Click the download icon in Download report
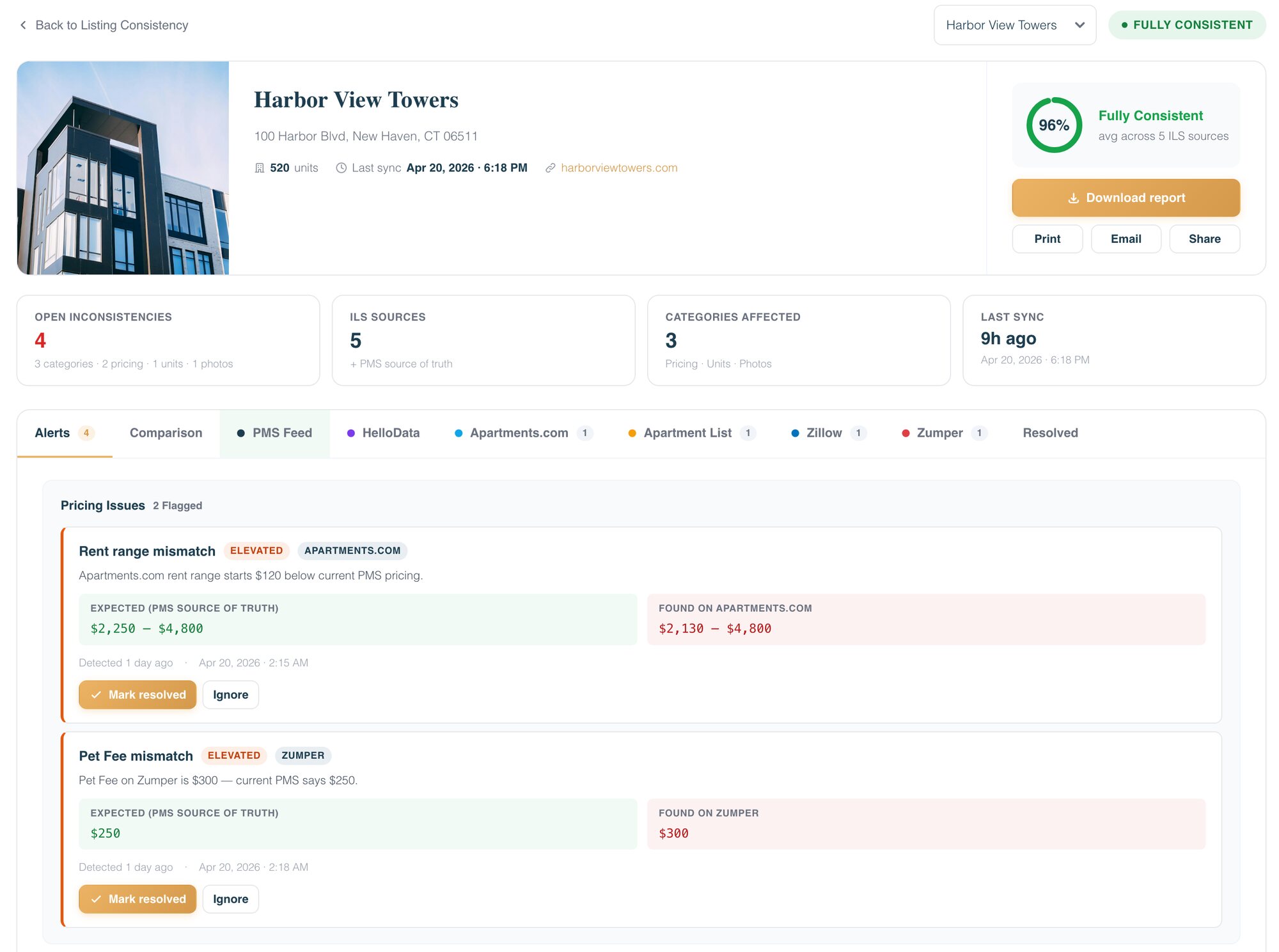This screenshot has width=1279, height=952. pyautogui.click(x=1074, y=198)
